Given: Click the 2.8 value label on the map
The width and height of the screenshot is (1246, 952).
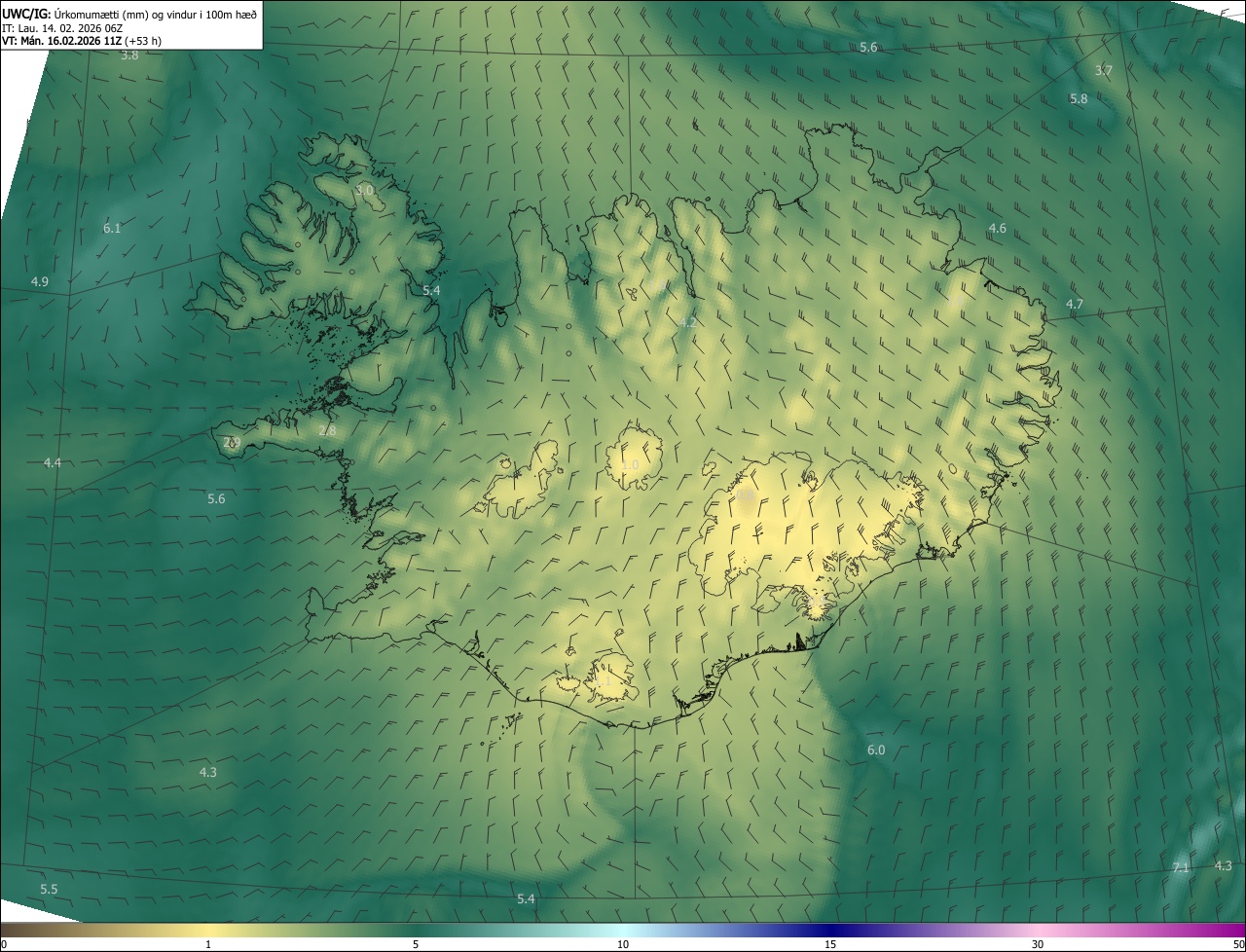Looking at the screenshot, I should click(x=327, y=430).
